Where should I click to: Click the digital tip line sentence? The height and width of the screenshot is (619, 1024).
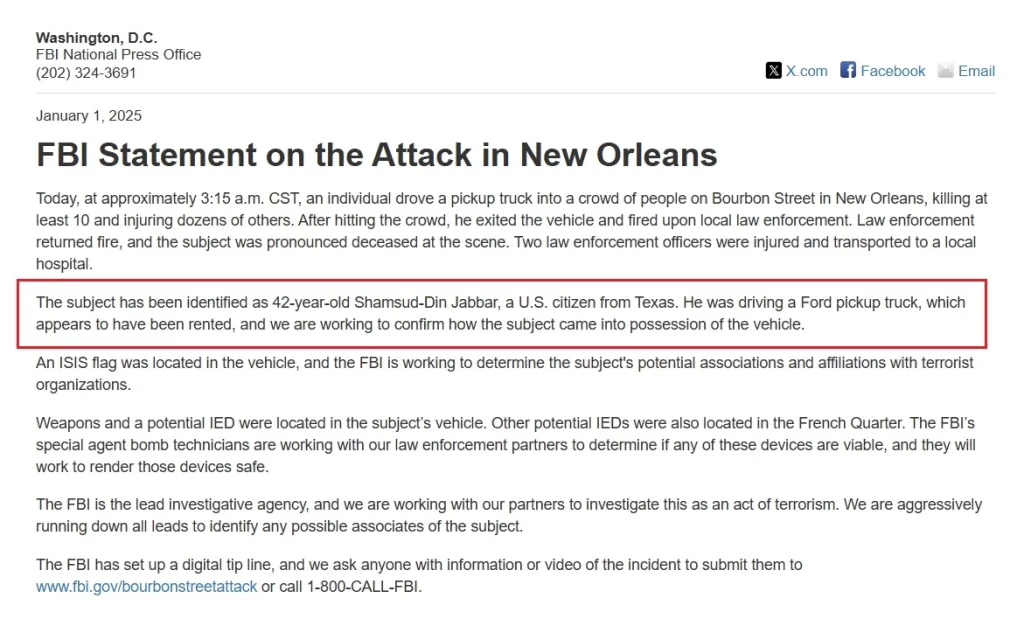(x=419, y=575)
